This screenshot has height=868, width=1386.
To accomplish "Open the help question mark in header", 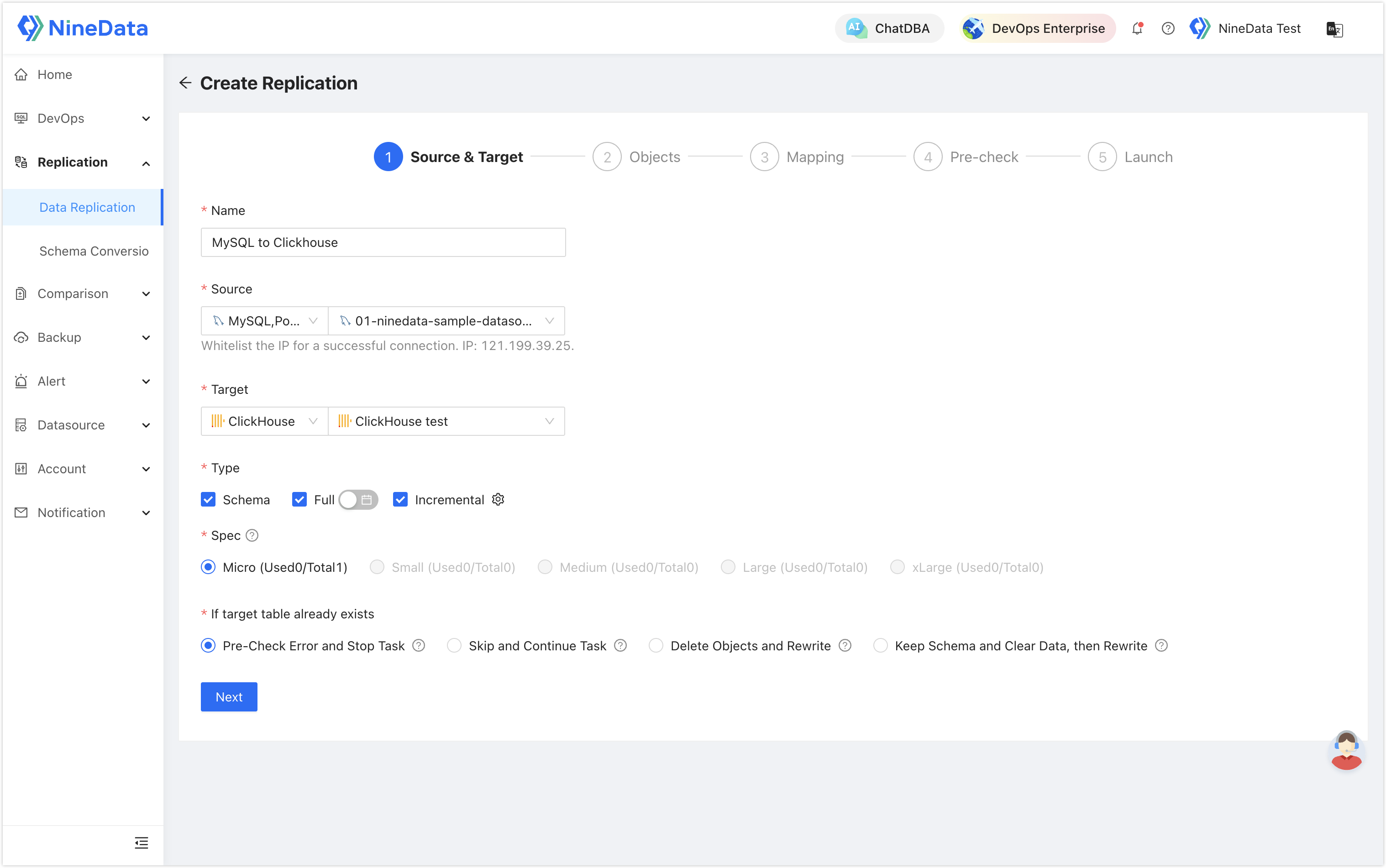I will pyautogui.click(x=1167, y=28).
